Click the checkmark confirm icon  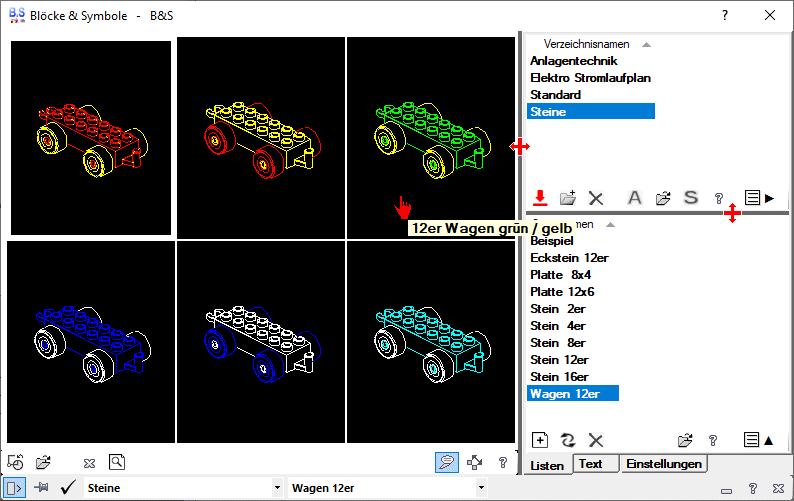point(68,487)
